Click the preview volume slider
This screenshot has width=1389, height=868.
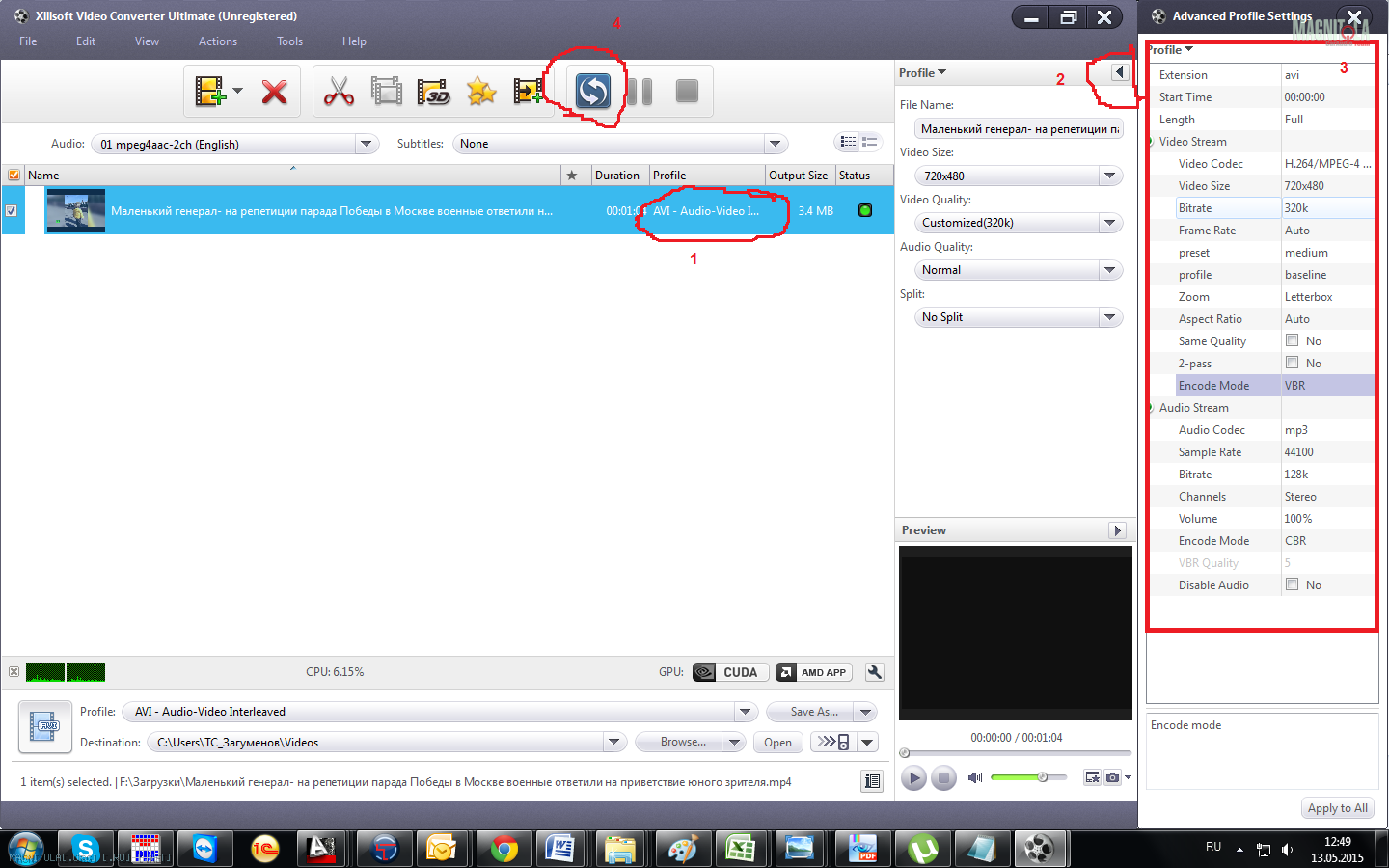coord(1027,777)
